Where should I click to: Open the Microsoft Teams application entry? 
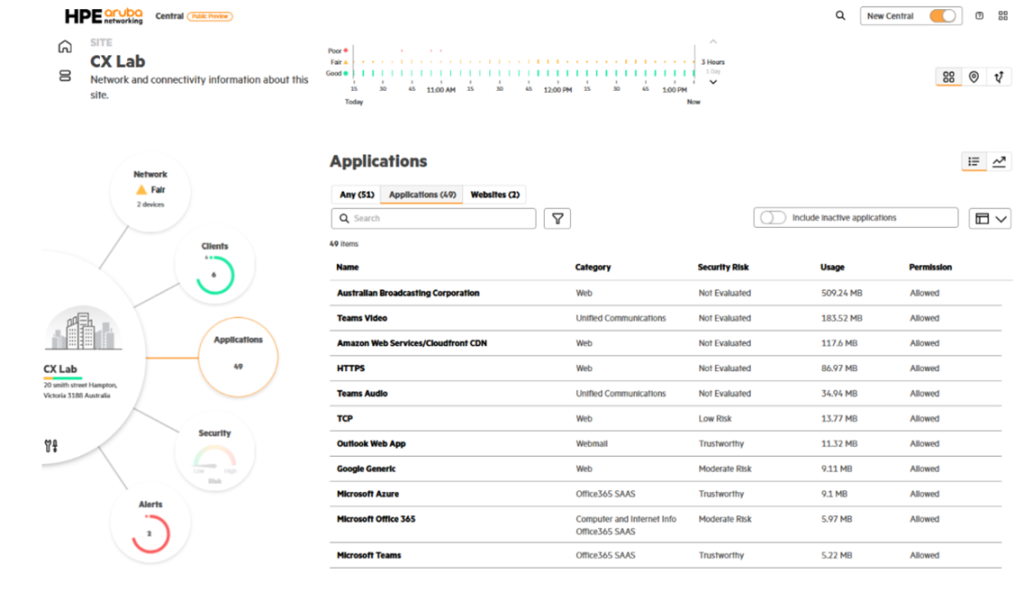(369, 555)
